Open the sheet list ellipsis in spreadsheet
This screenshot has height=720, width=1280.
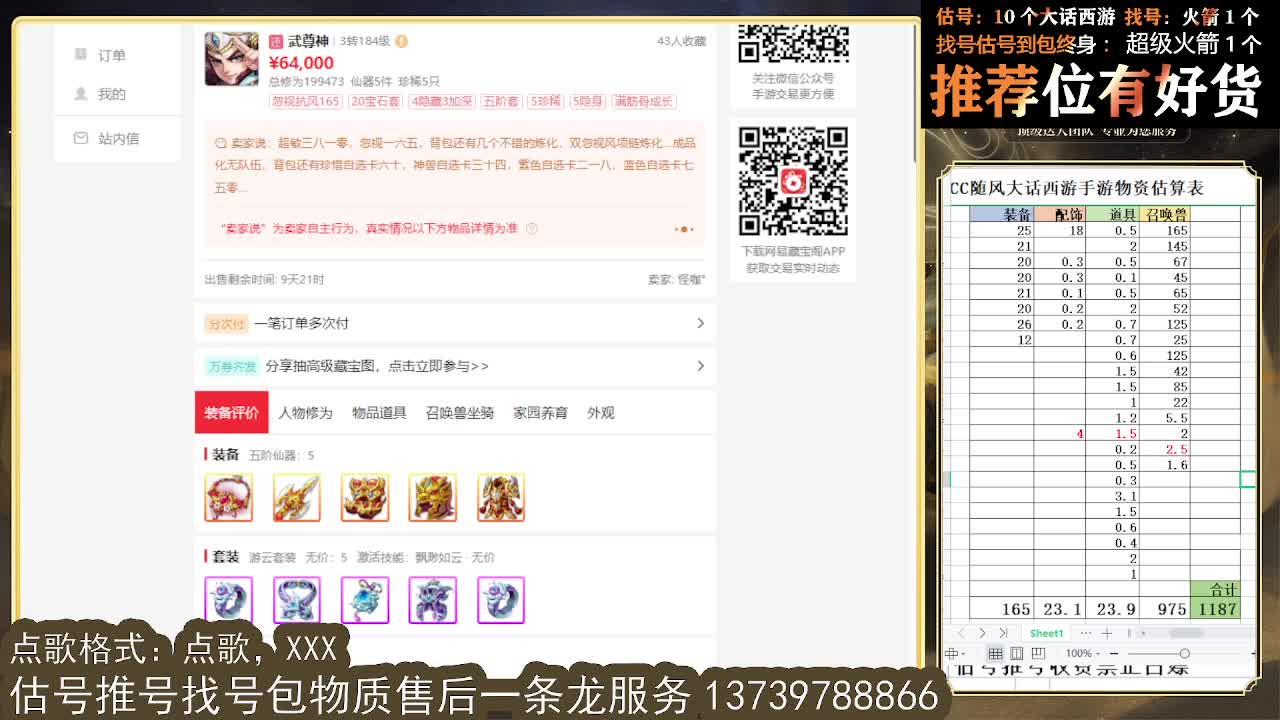(x=1086, y=633)
